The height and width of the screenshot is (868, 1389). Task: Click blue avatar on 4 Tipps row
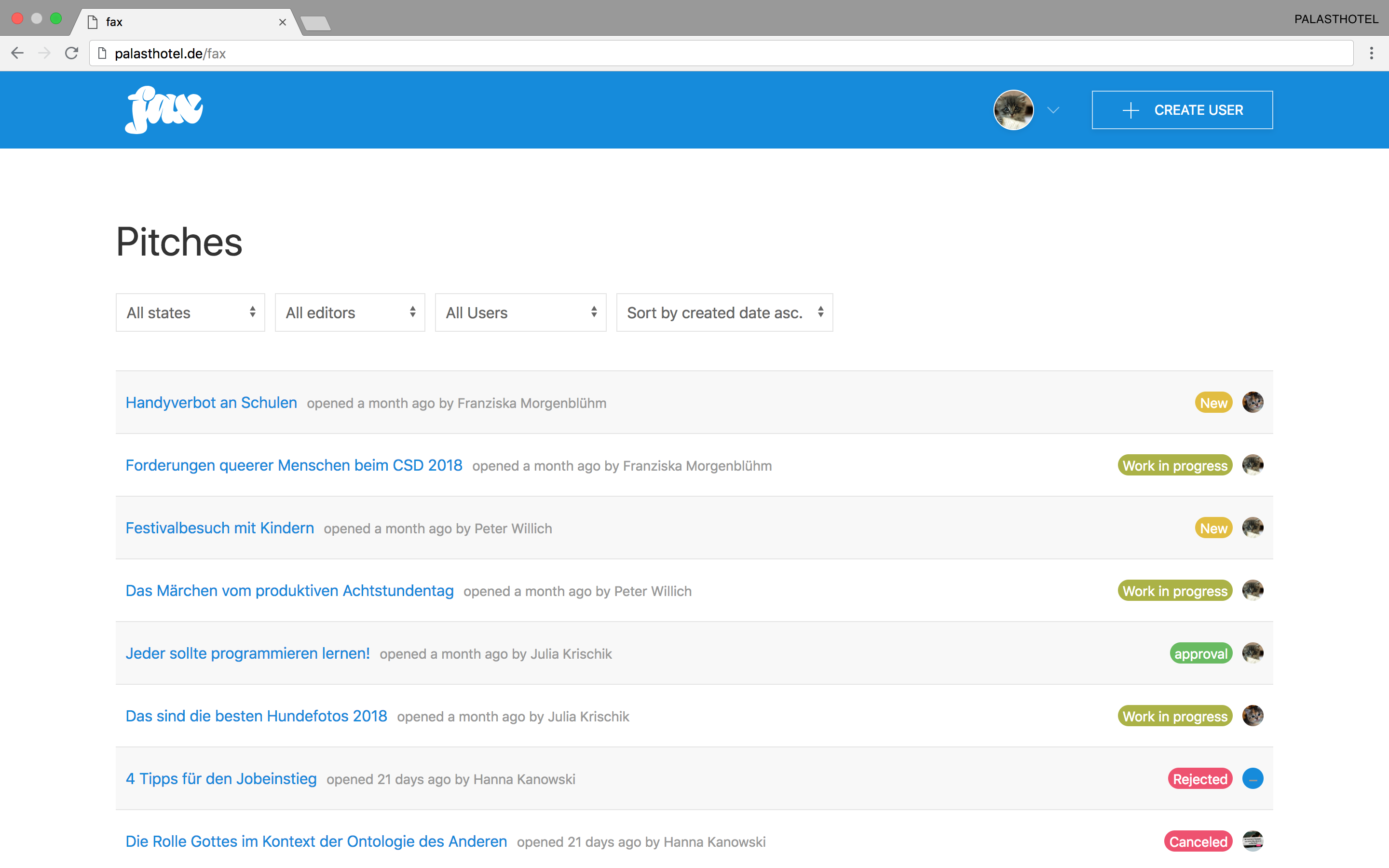(1253, 778)
